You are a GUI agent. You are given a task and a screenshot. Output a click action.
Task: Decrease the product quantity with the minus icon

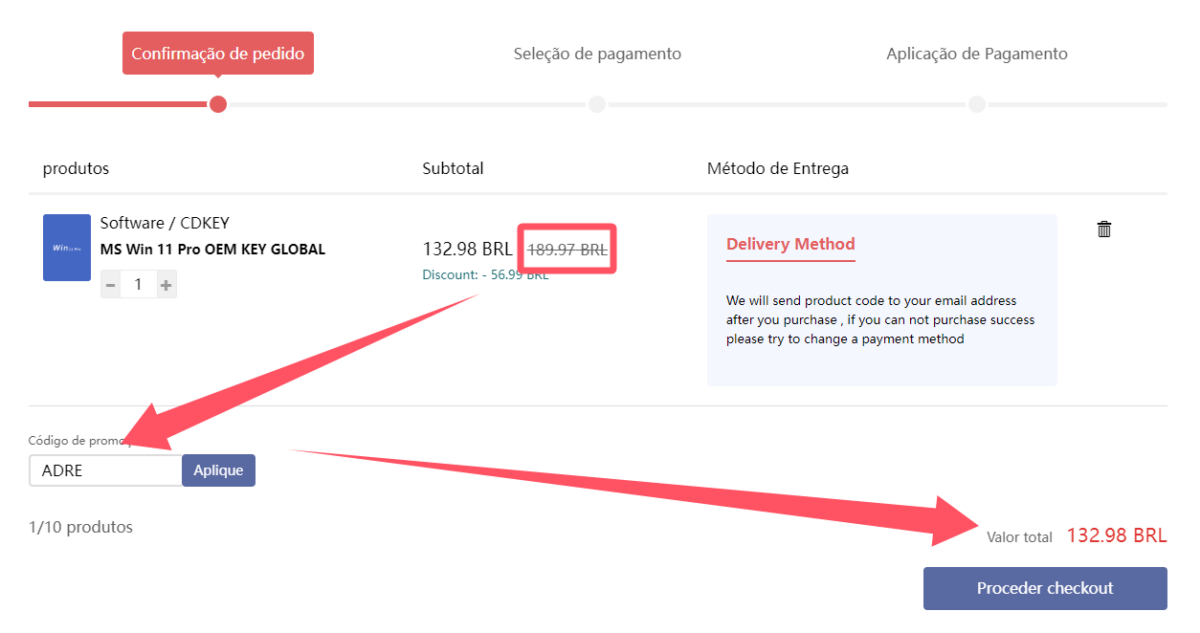pos(112,284)
